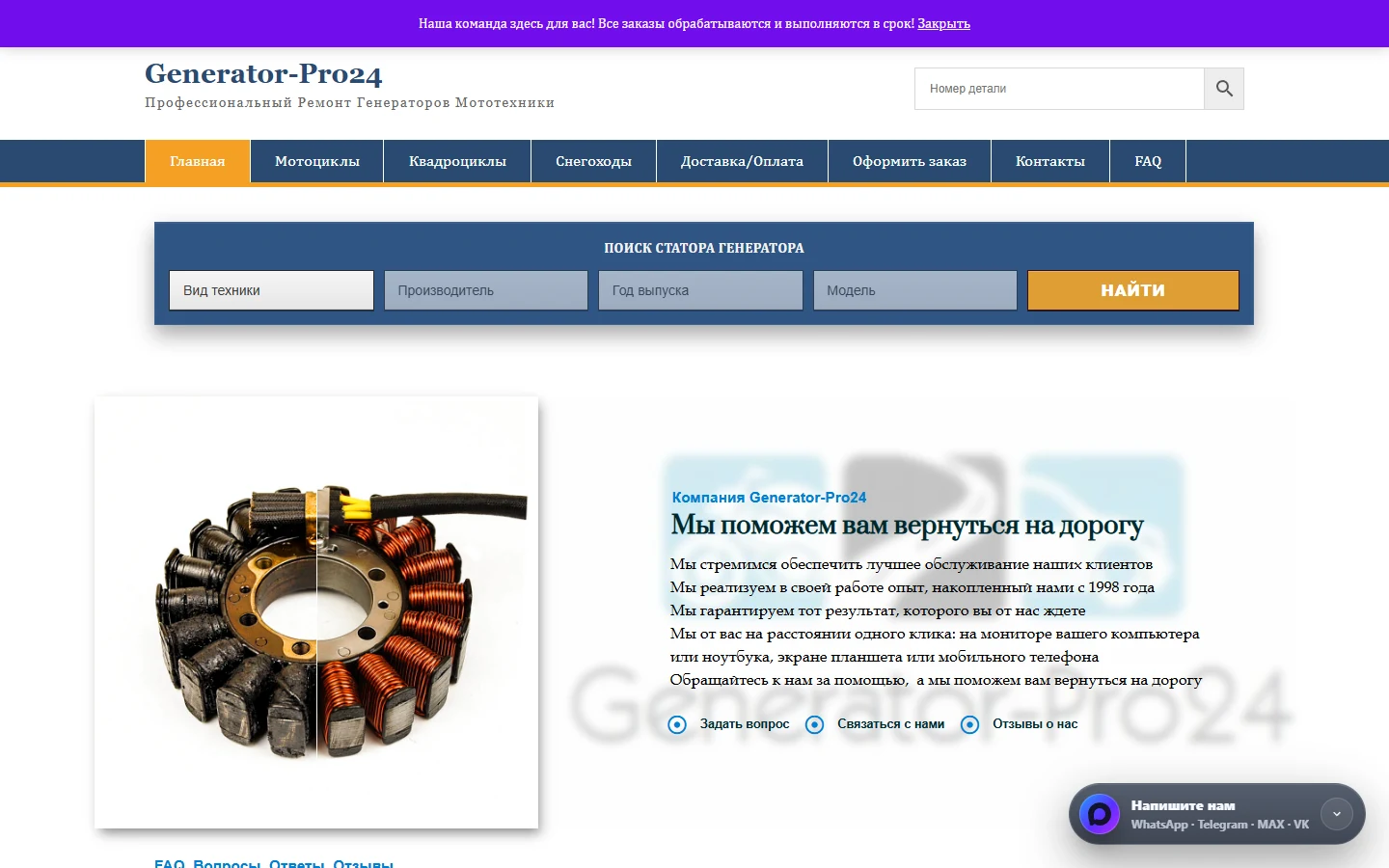The height and width of the screenshot is (868, 1389).
Task: Go to Квадроциклы menu section
Action: (457, 161)
